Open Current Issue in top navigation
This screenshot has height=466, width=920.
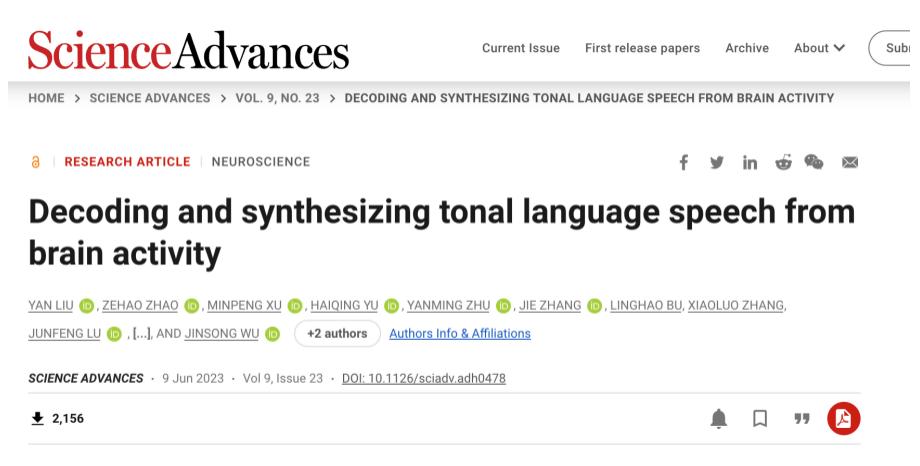521,48
